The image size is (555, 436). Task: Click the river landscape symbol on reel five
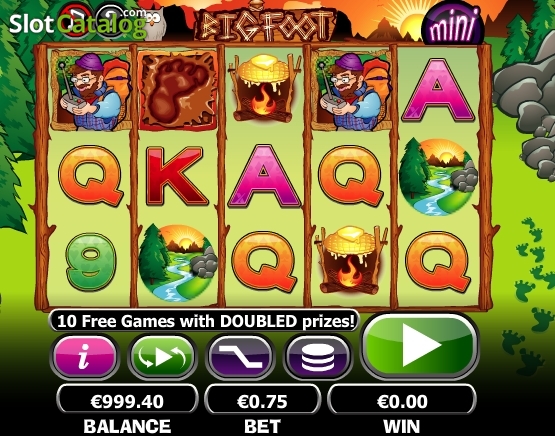coord(438,177)
